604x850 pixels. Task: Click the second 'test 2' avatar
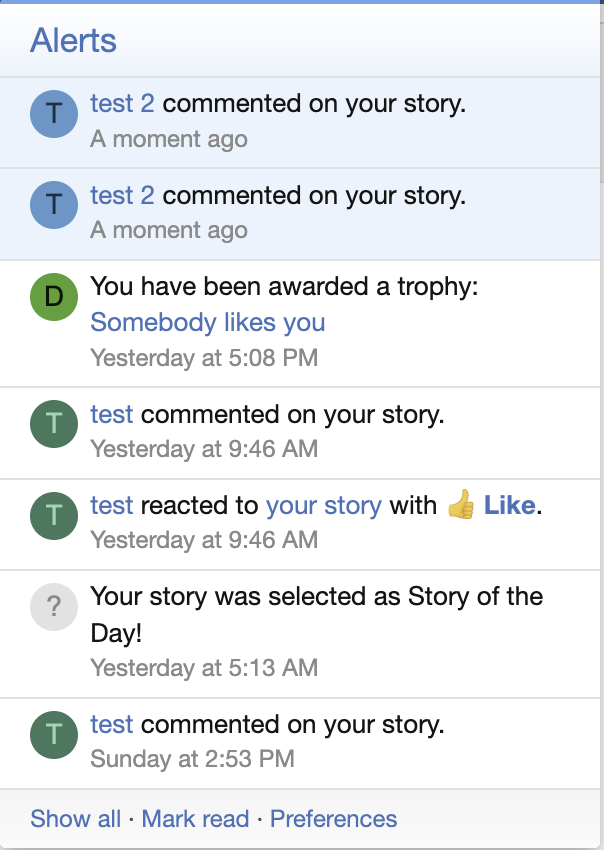(53, 205)
